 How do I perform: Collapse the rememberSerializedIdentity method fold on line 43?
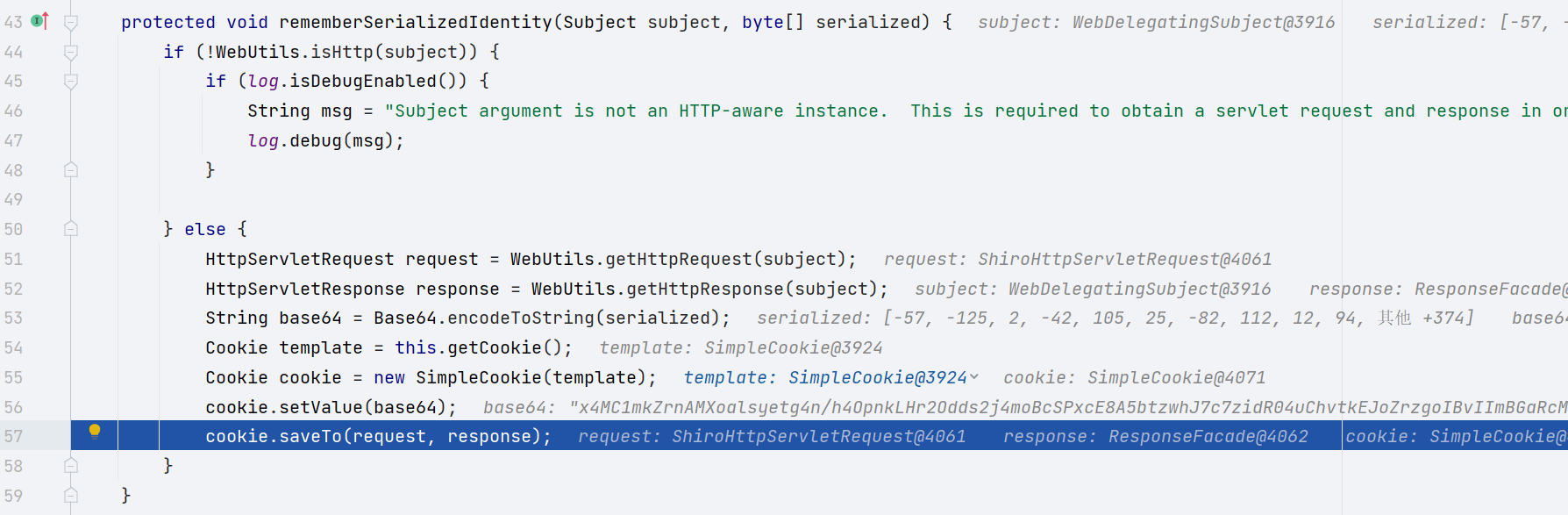71,22
